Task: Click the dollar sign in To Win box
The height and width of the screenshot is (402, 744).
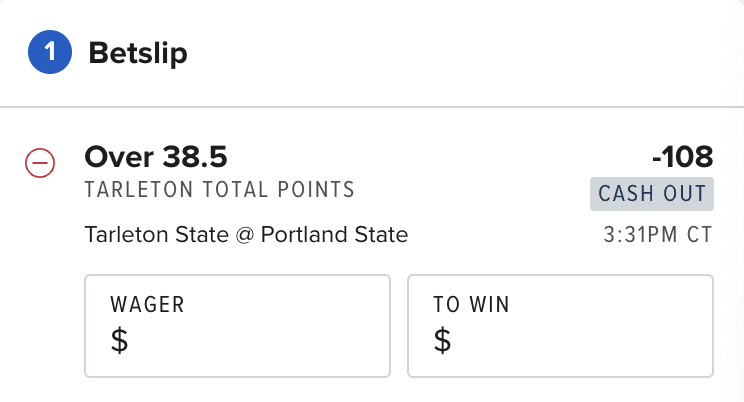Action: tap(442, 340)
